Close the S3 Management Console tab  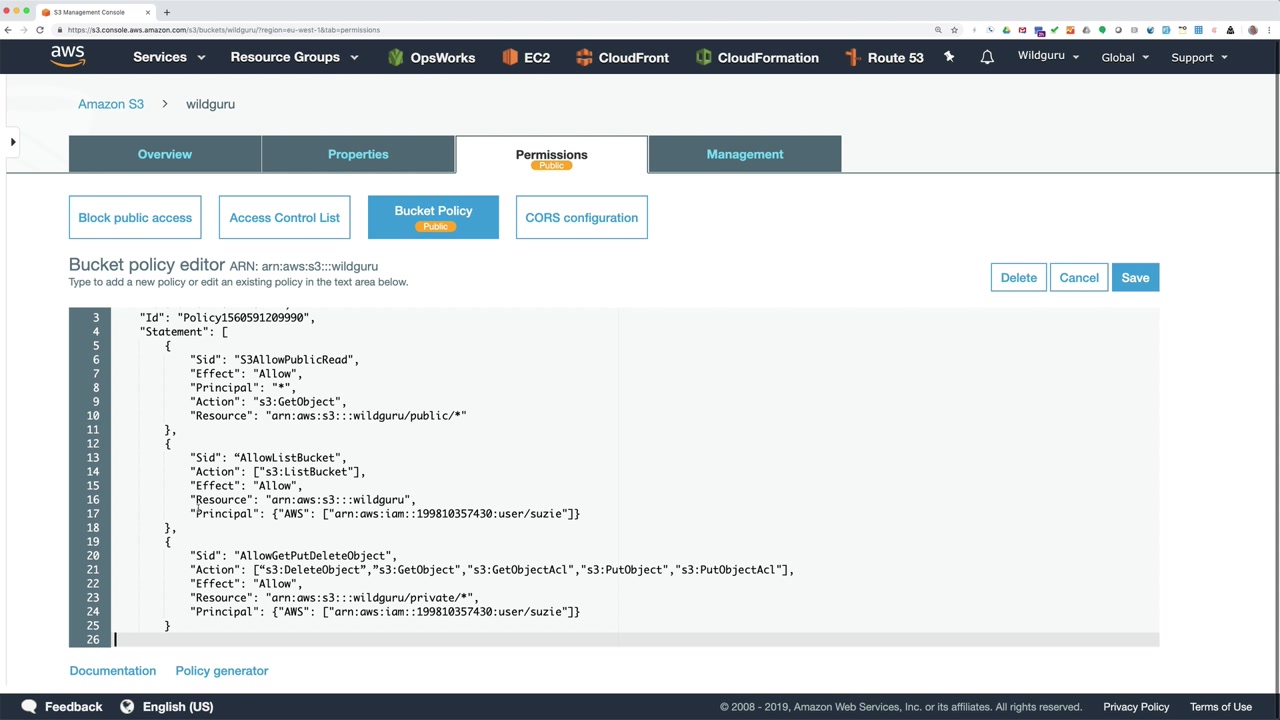click(148, 12)
